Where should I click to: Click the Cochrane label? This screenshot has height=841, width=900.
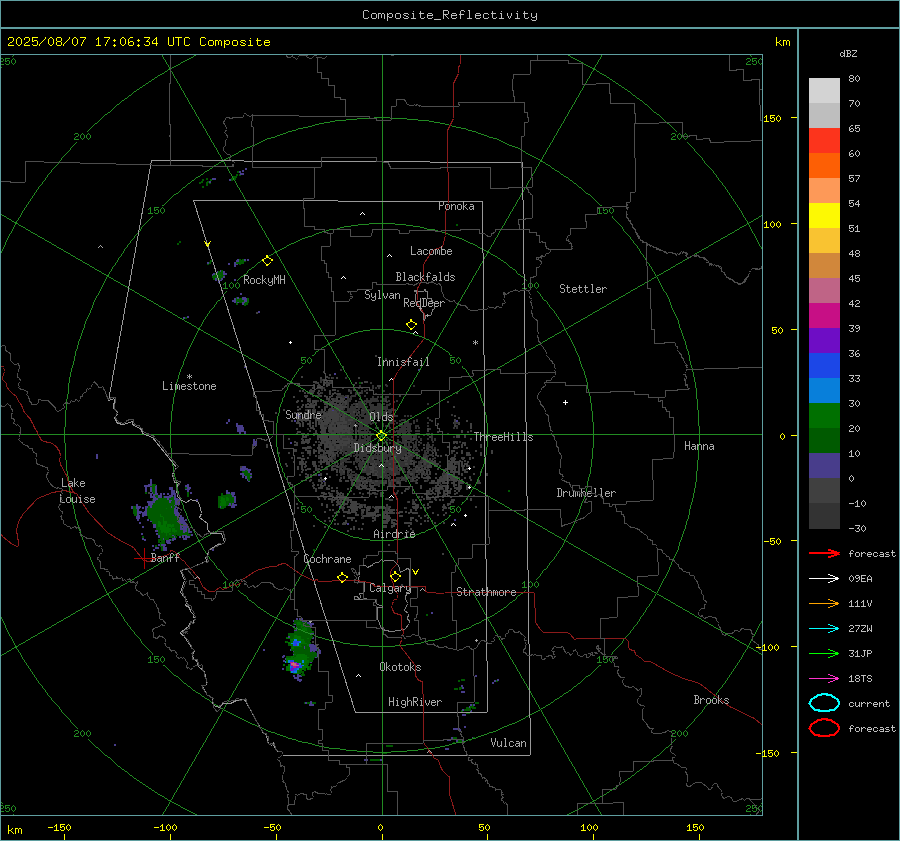(327, 559)
